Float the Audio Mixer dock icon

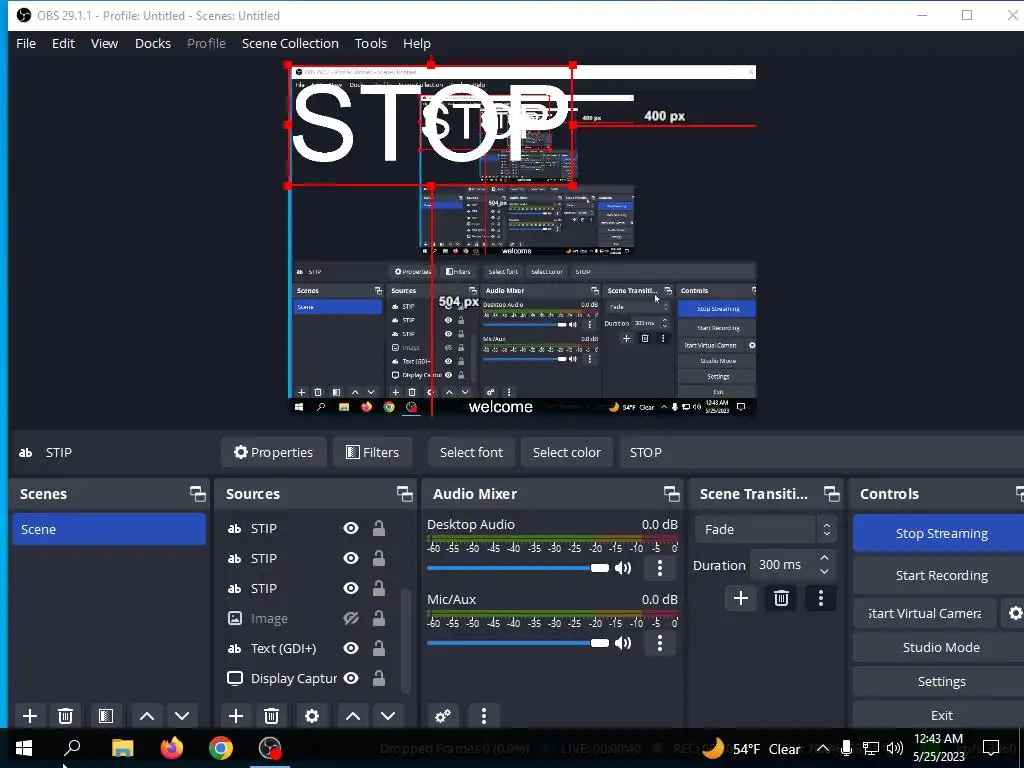(671, 494)
